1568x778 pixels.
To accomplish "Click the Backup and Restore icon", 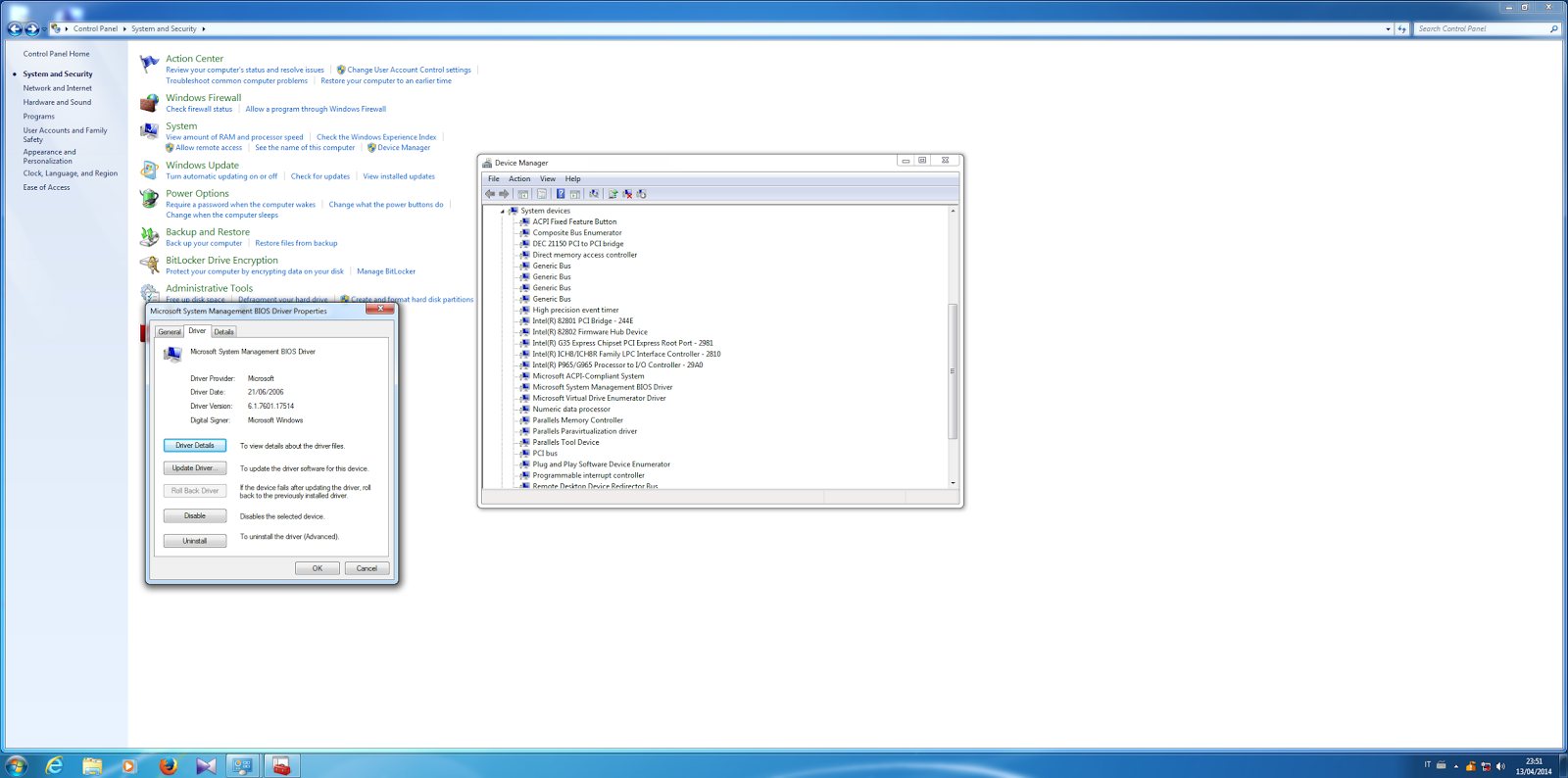I will coord(149,237).
